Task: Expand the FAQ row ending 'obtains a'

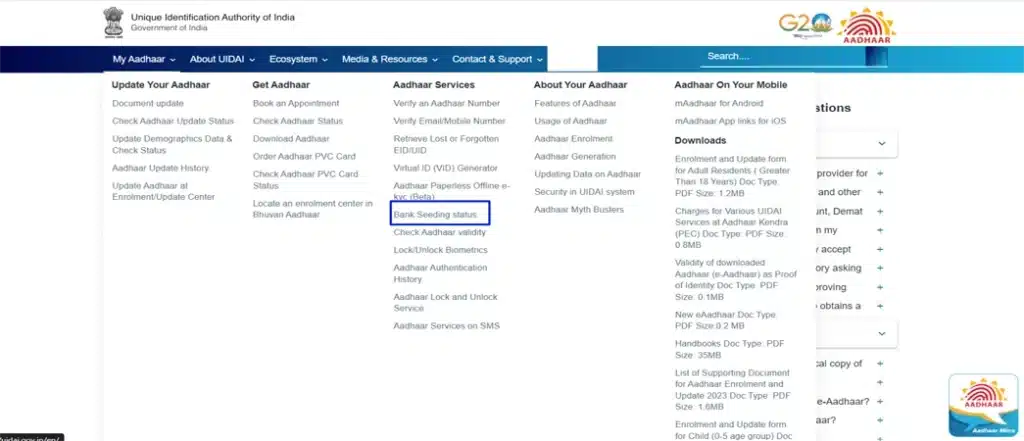Action: pos(880,306)
